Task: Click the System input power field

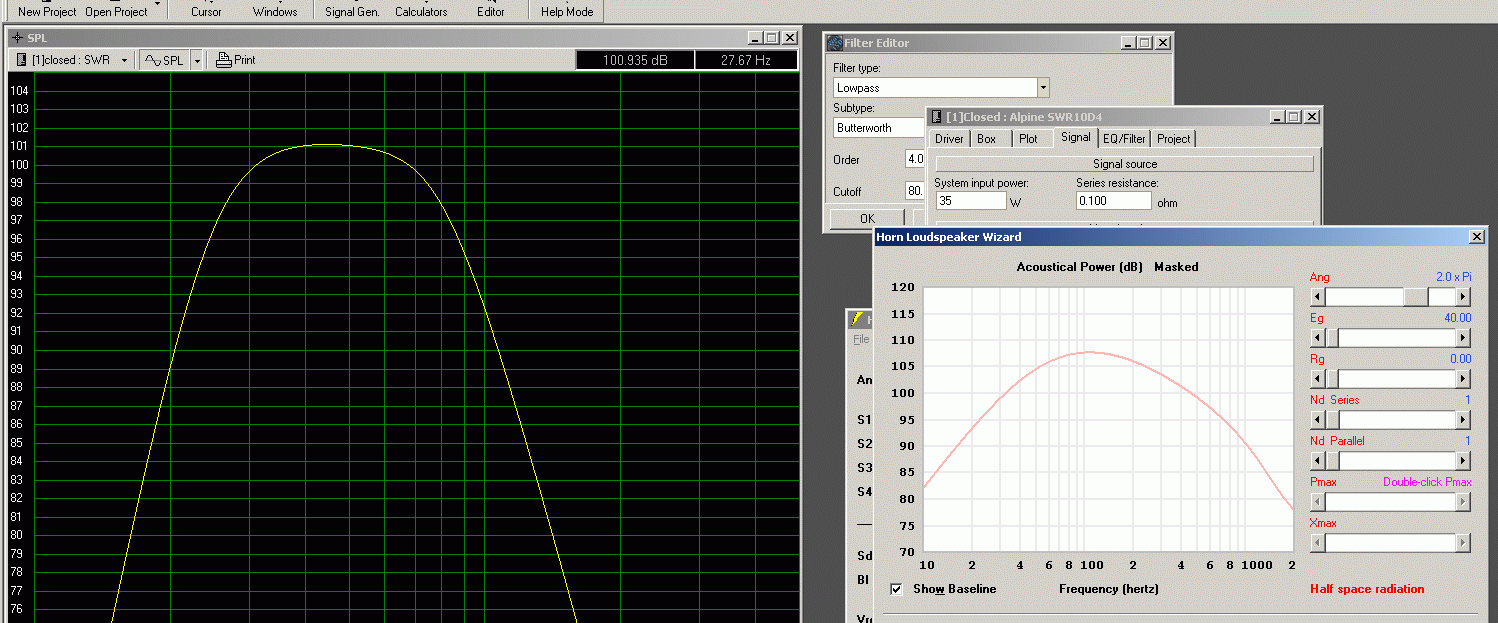Action: pyautogui.click(x=970, y=201)
